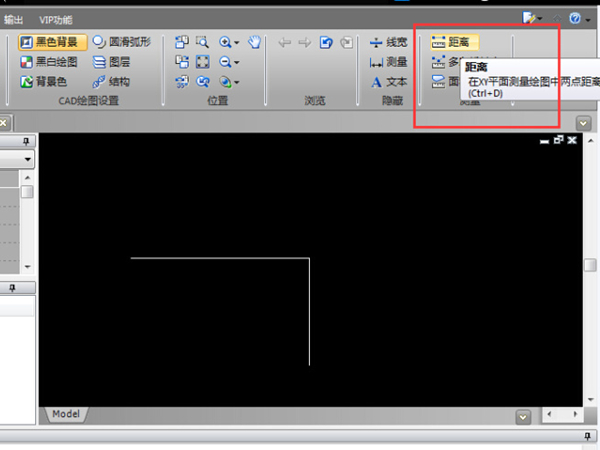This screenshot has height=450, width=600.
Task: Click the zoom window magnifier icon
Action: 202,42
